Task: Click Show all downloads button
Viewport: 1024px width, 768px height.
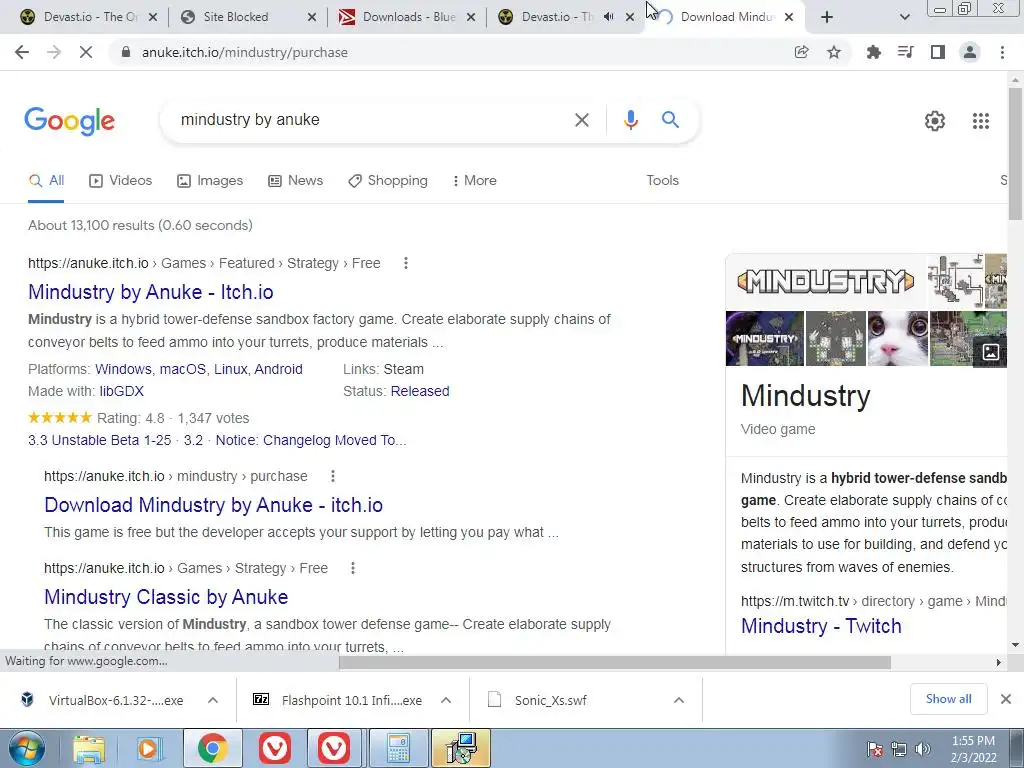Action: pos(948,699)
